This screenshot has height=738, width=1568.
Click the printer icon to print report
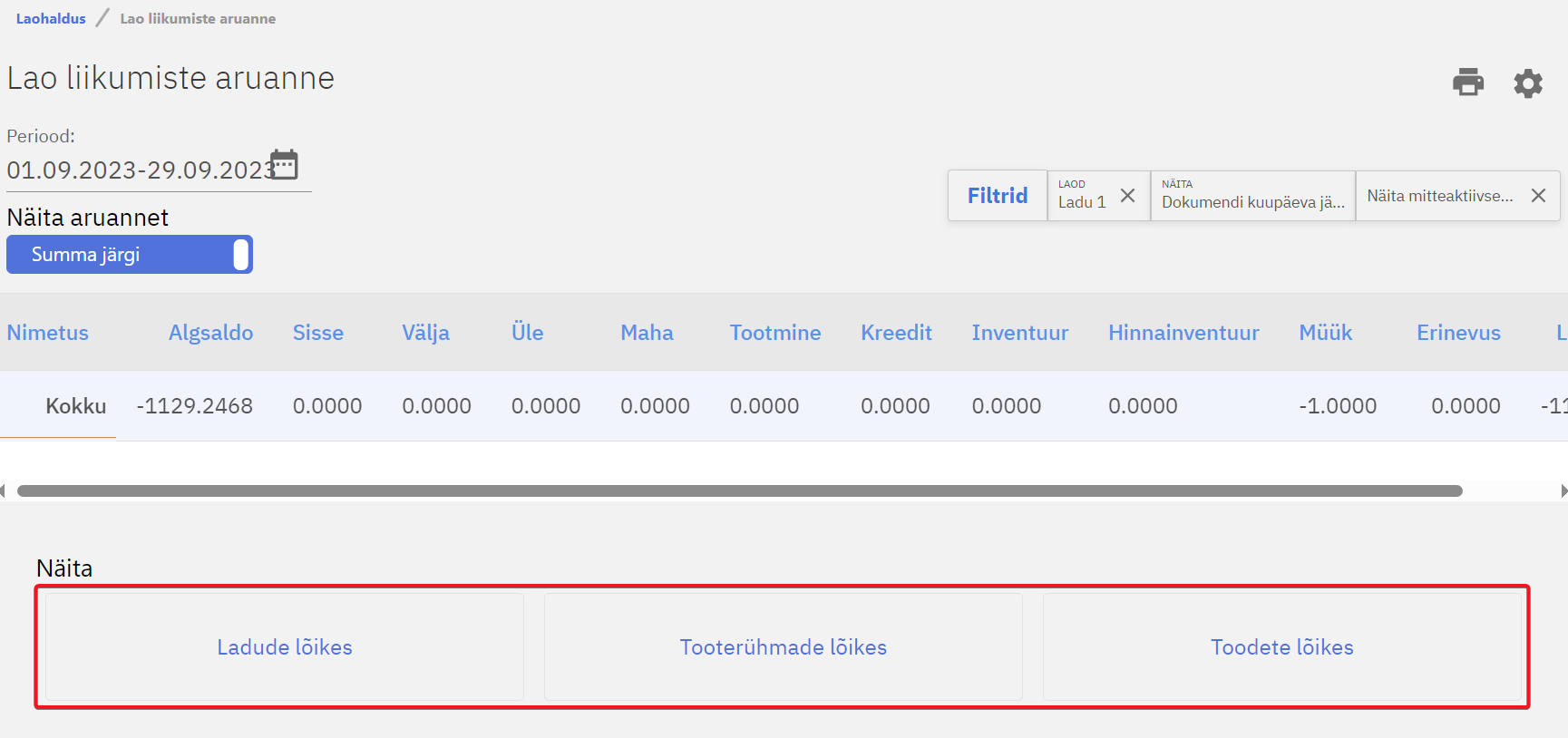[1467, 83]
